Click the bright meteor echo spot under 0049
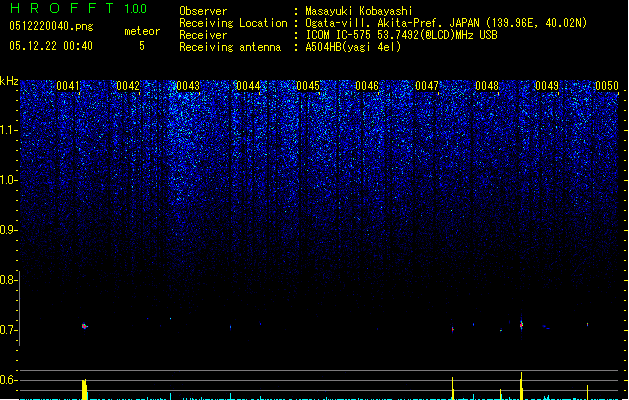This screenshot has width=629, height=400. tap(521, 325)
